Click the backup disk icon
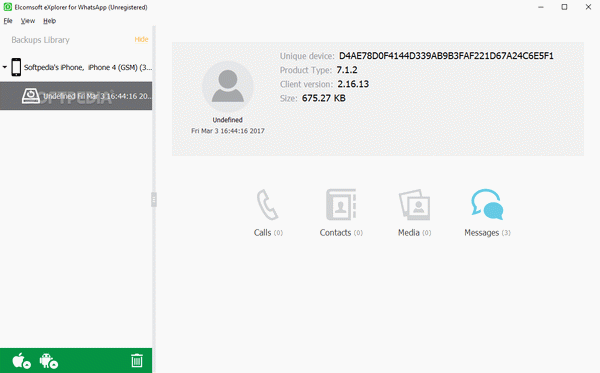This screenshot has height=373, width=600. pos(31,96)
